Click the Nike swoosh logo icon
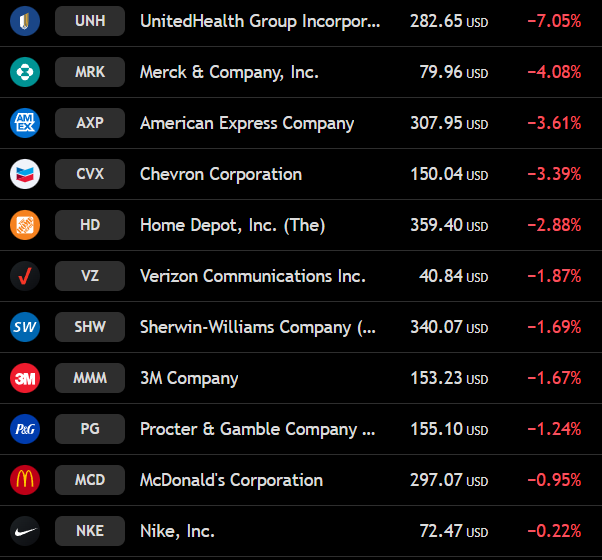 pyautogui.click(x=25, y=531)
